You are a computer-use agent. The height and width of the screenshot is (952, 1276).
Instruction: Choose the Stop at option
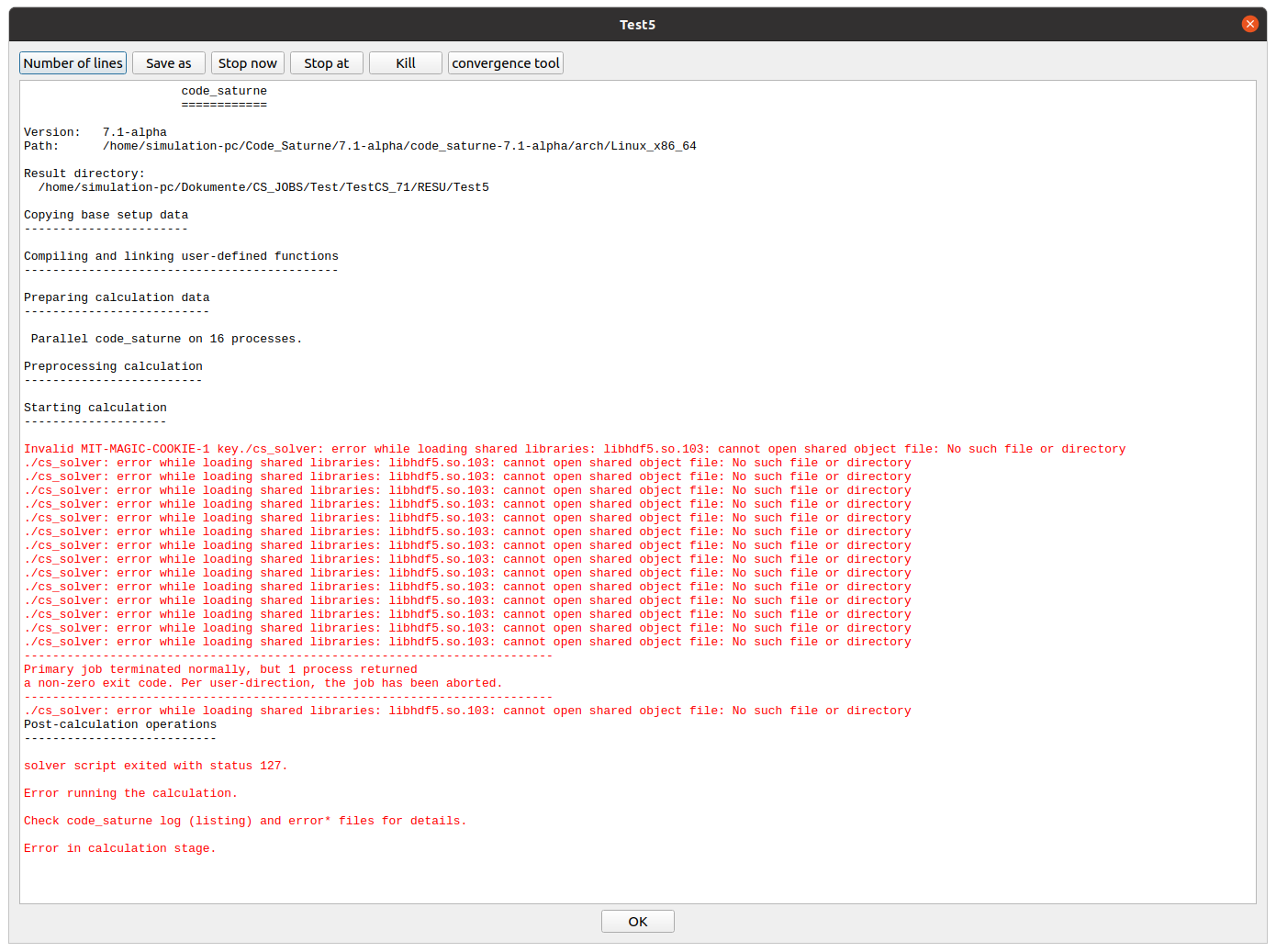pos(327,62)
